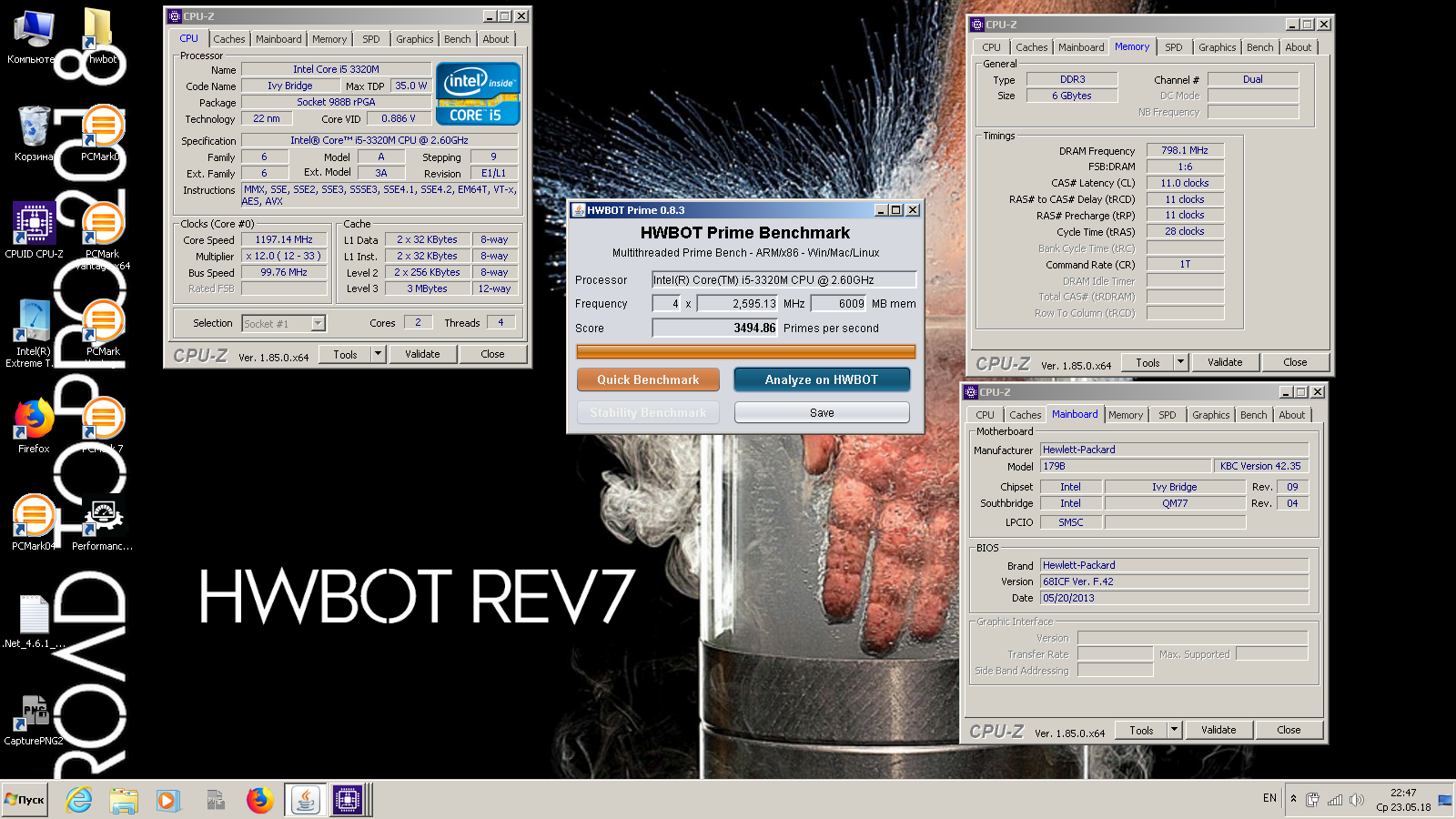Viewport: 1456px width, 819px height.
Task: Click the Firefox taskbar icon
Action: click(260, 800)
